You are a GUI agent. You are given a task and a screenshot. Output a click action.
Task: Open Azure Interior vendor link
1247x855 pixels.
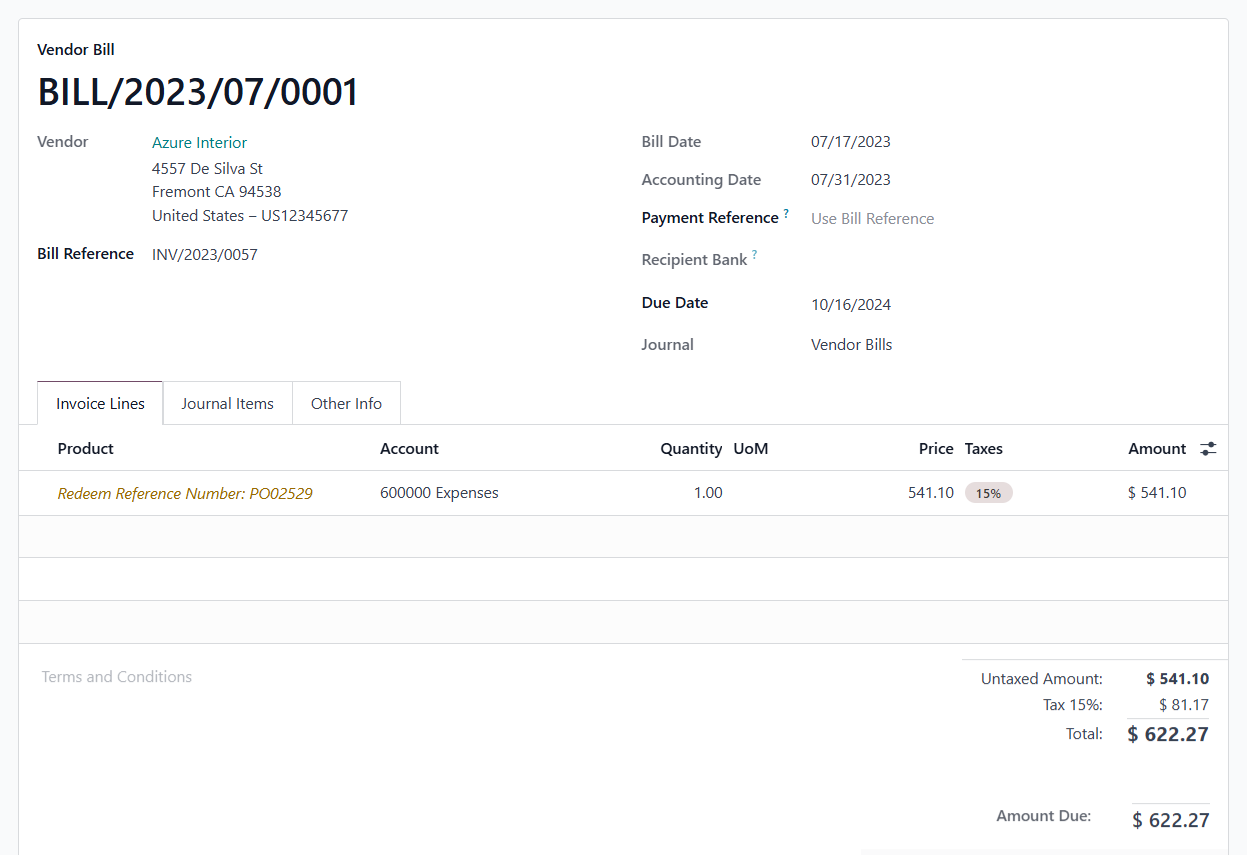click(199, 143)
